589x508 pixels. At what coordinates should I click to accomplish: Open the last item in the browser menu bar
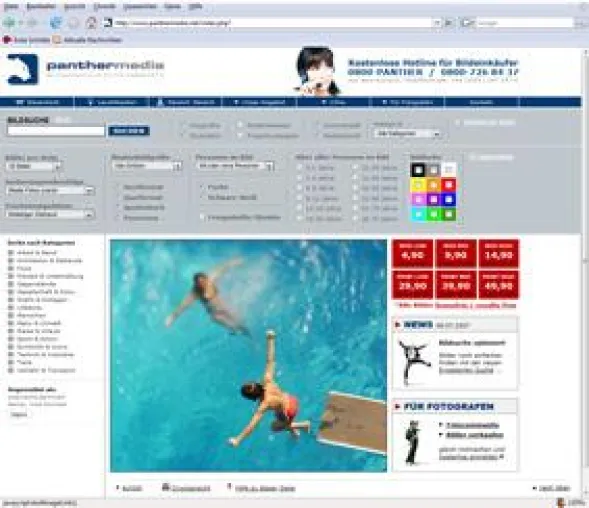[196, 6]
